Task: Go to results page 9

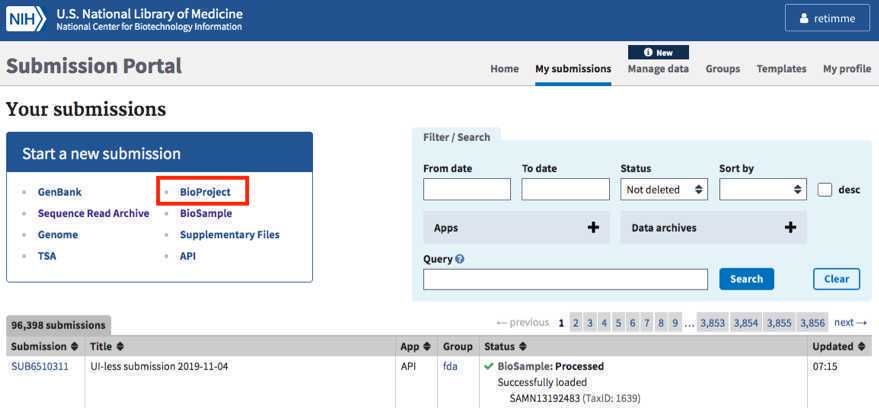Action: [x=675, y=323]
